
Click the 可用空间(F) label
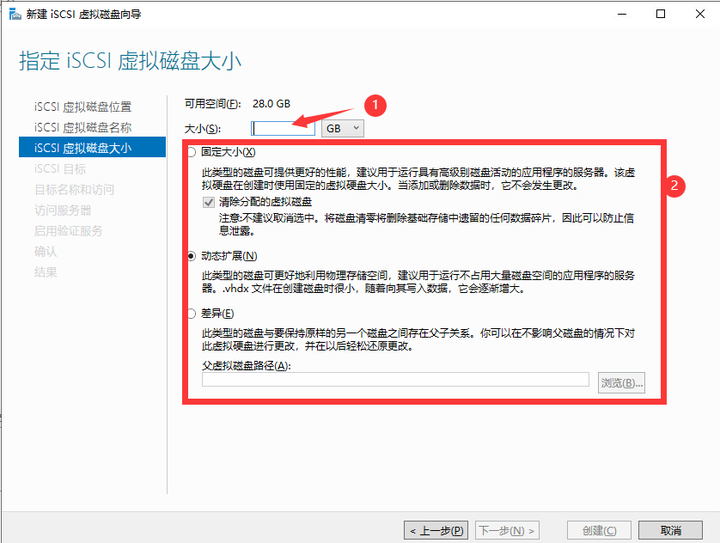tap(213, 104)
